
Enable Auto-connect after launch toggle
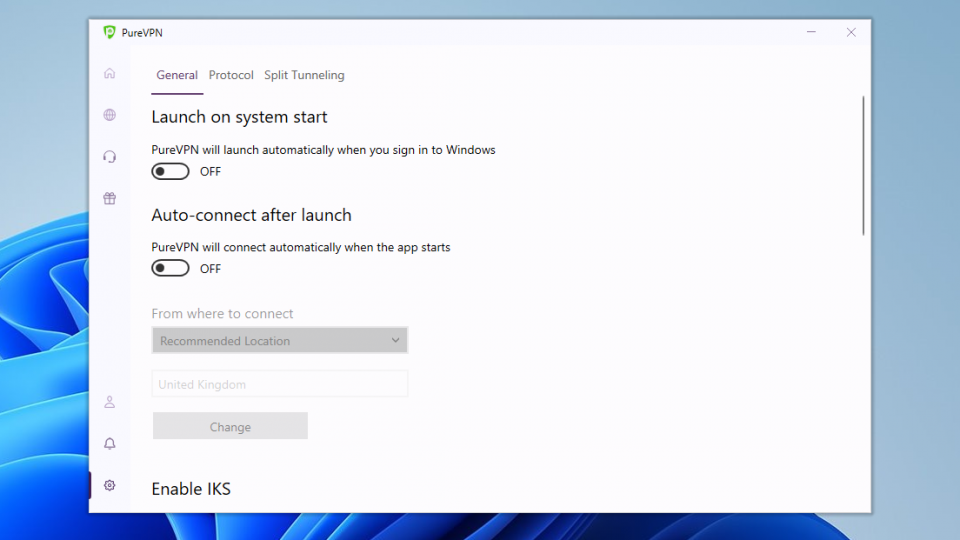tap(170, 268)
